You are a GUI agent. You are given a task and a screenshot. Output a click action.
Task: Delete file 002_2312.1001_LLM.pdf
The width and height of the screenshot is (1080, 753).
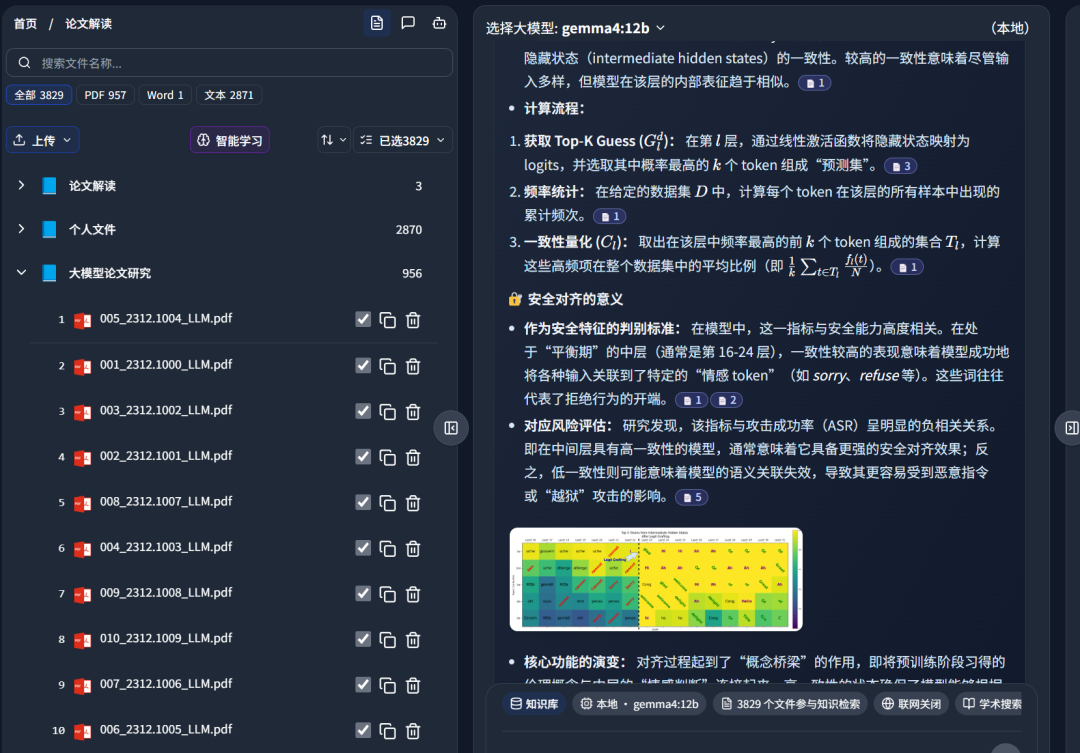(413, 457)
